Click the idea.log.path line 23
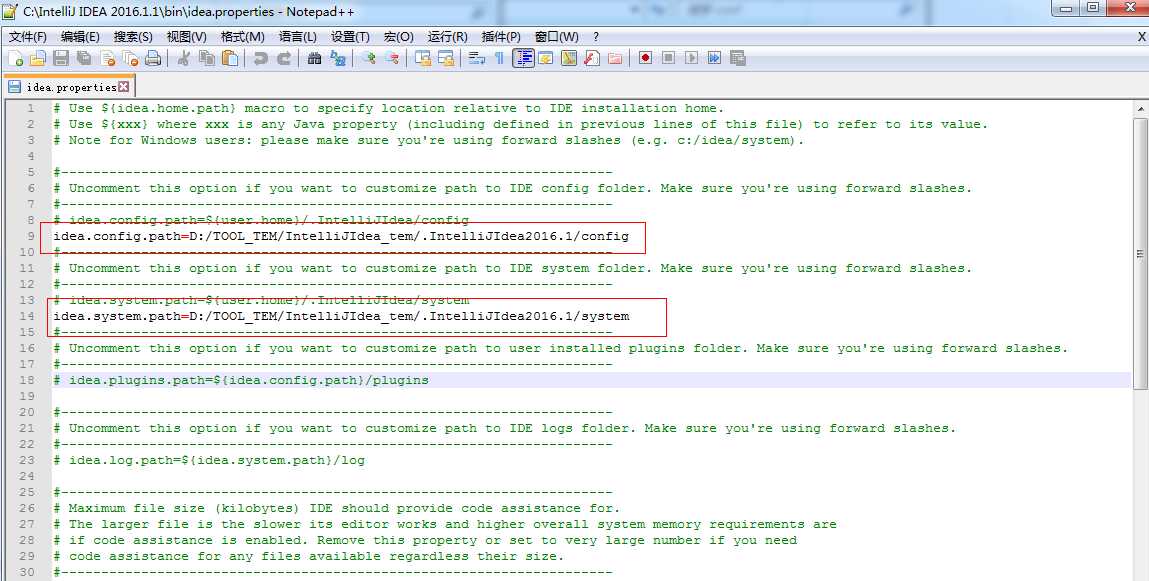Viewport: 1149px width, 581px height. click(209, 460)
